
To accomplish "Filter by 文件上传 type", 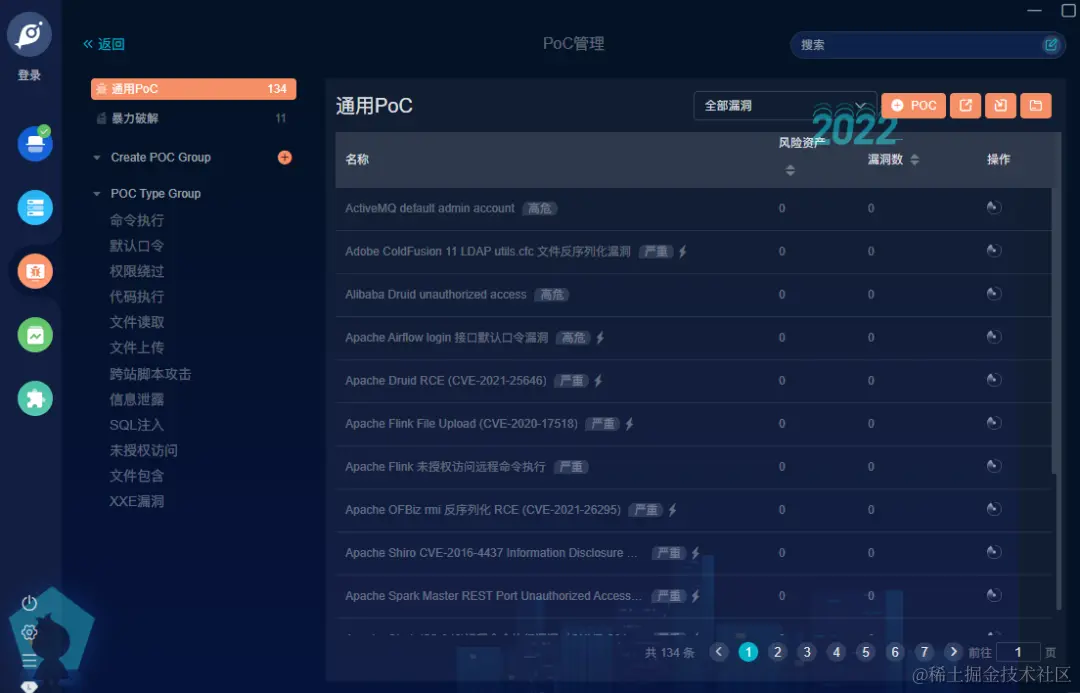I will coord(136,348).
